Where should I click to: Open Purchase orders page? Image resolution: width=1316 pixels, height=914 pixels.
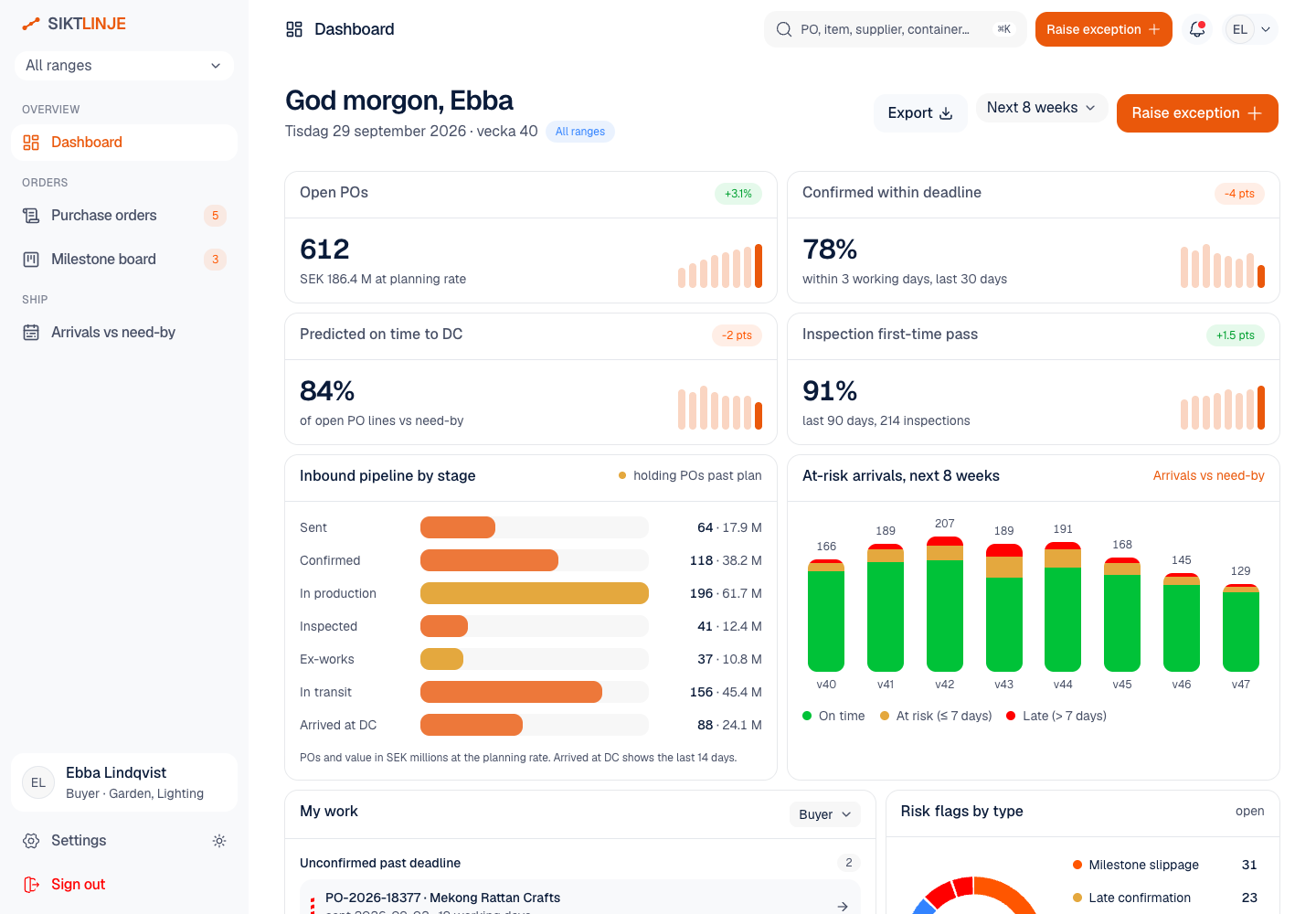click(124, 216)
